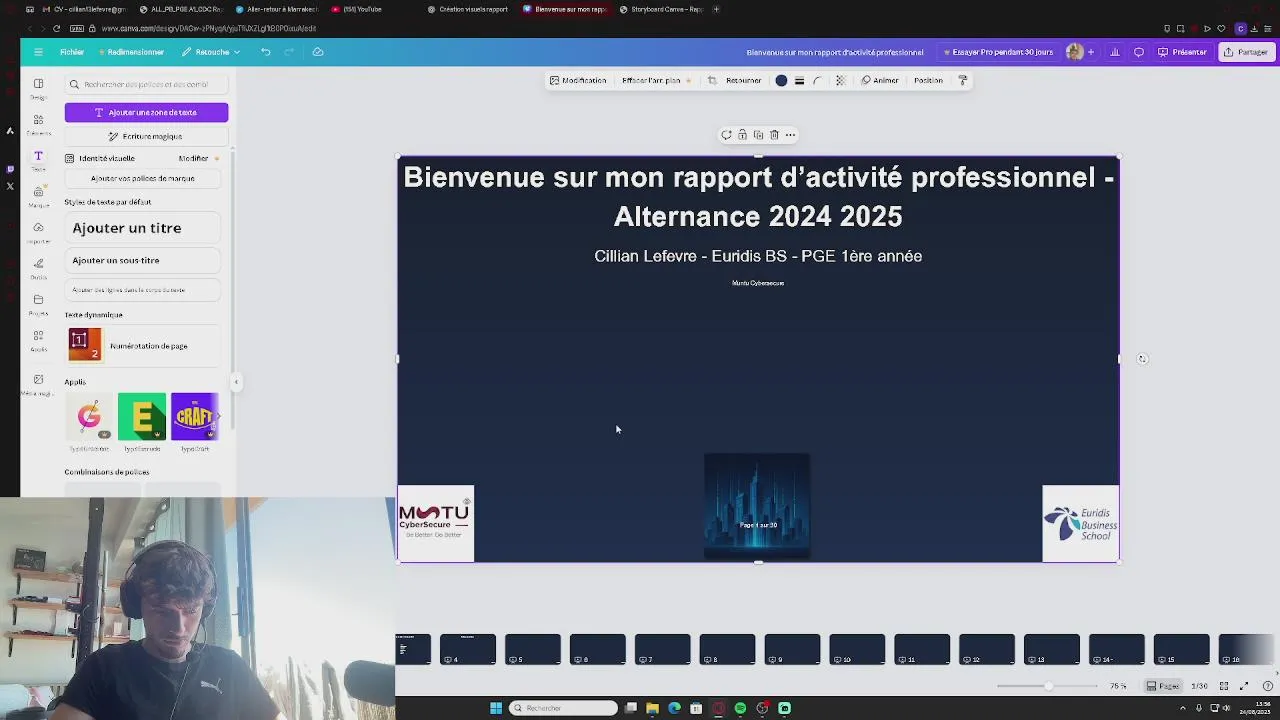The width and height of the screenshot is (1280, 720).
Task: Collapse the side panel with arrow handle
Action: [x=236, y=382]
